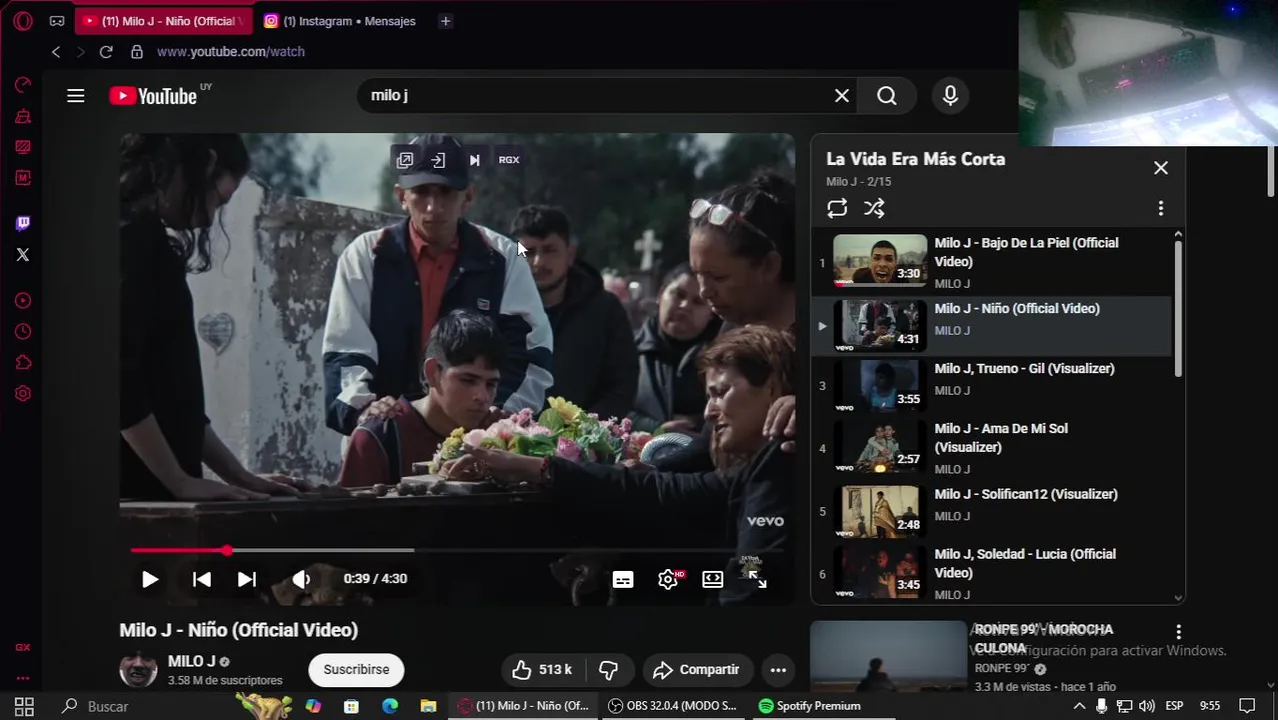Viewport: 1278px width, 720px height.
Task: Skip to next video in playlist
Action: [247, 579]
